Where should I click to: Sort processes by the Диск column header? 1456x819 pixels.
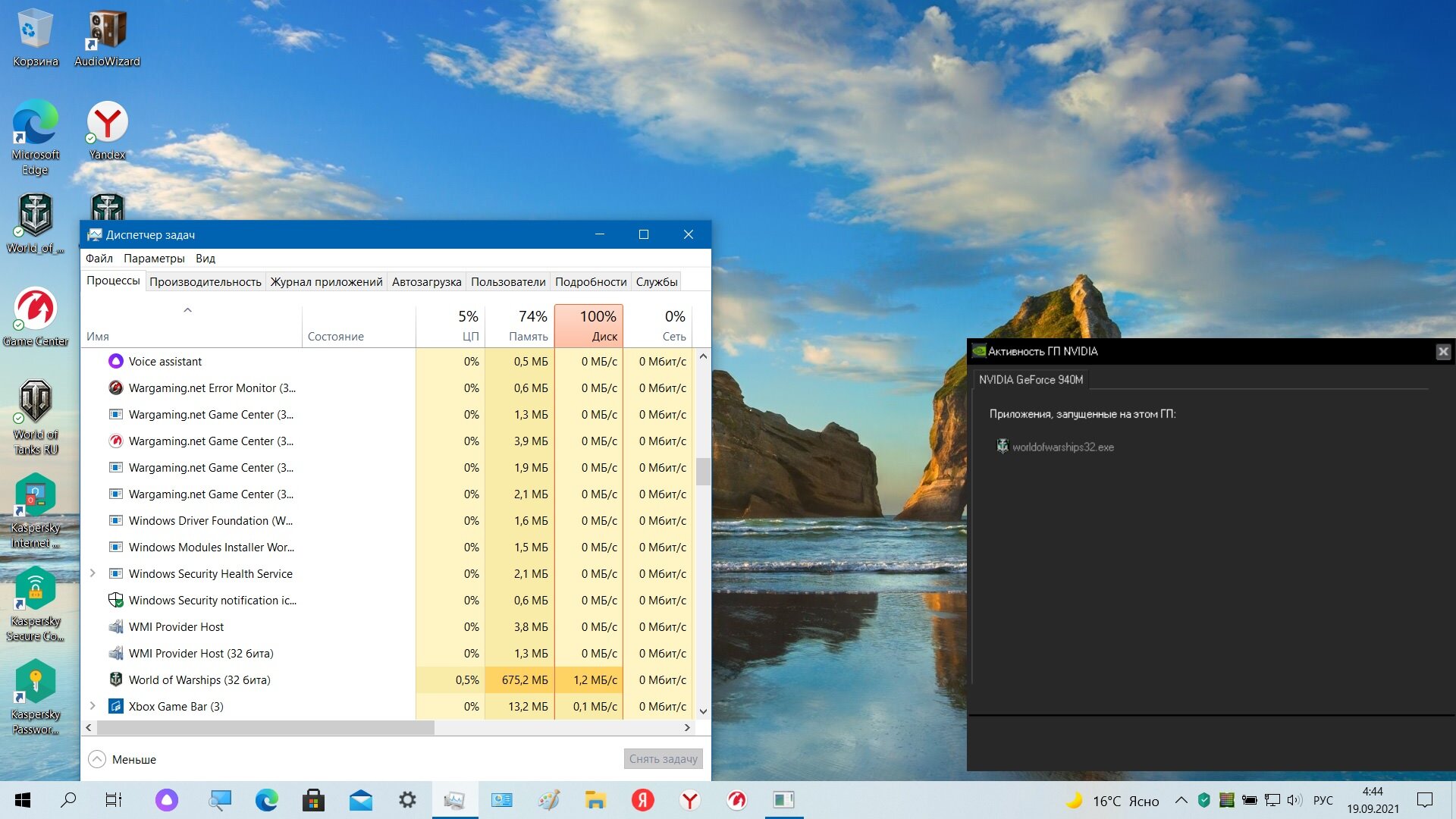(589, 325)
